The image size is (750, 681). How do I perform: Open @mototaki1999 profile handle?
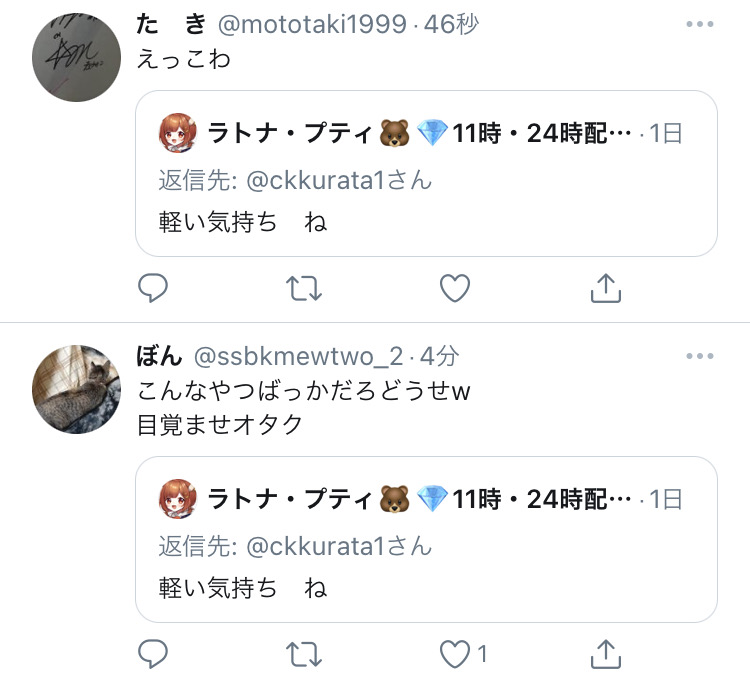click(312, 24)
